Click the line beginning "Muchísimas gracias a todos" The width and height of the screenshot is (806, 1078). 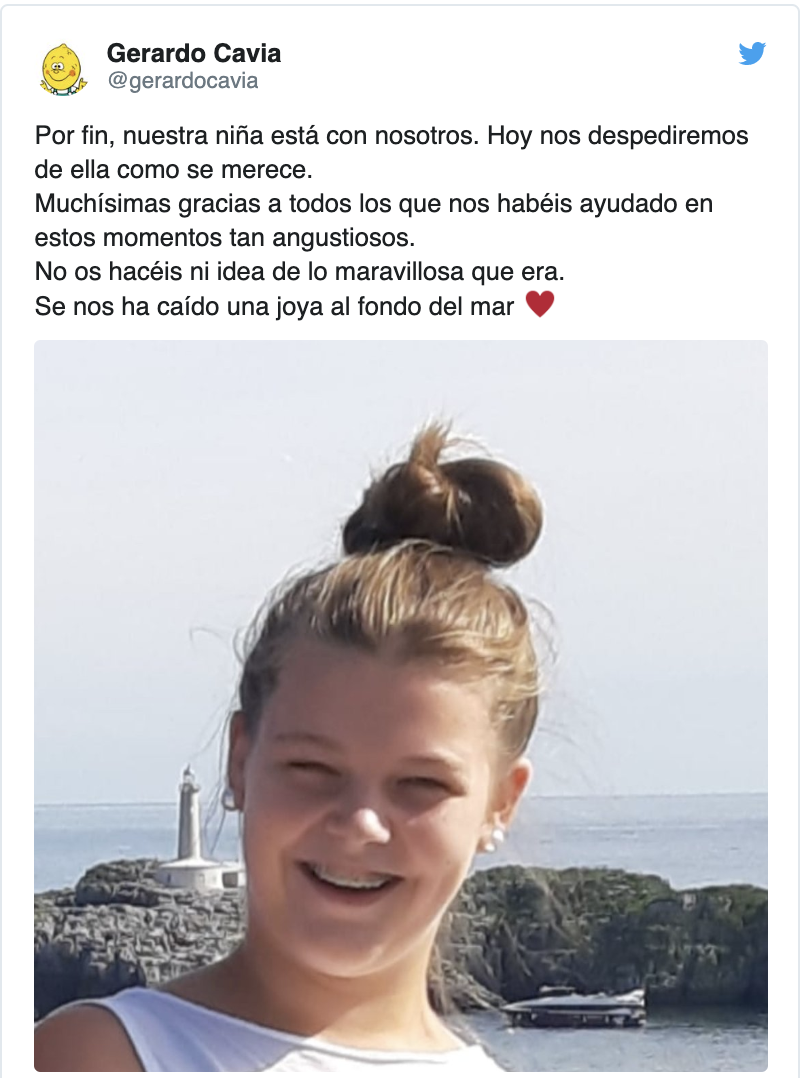tap(374, 204)
